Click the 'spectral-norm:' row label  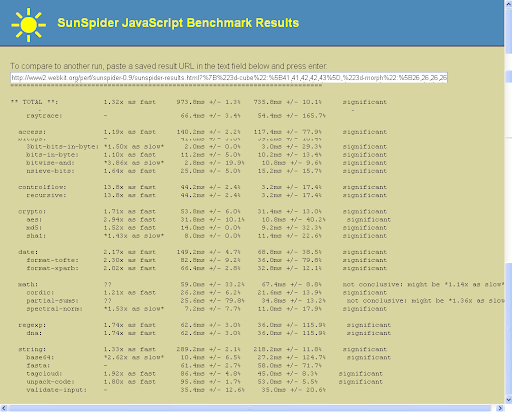pos(54,309)
